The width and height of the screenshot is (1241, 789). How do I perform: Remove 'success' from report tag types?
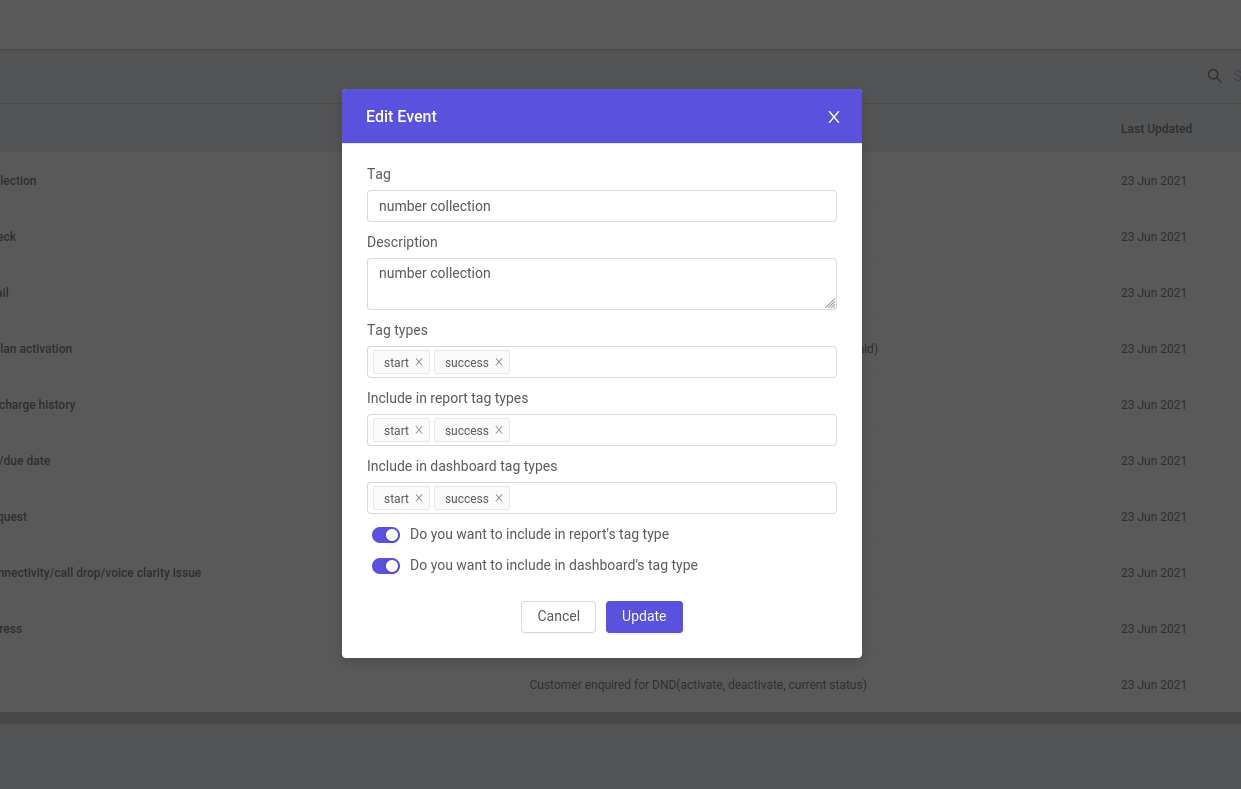point(499,430)
